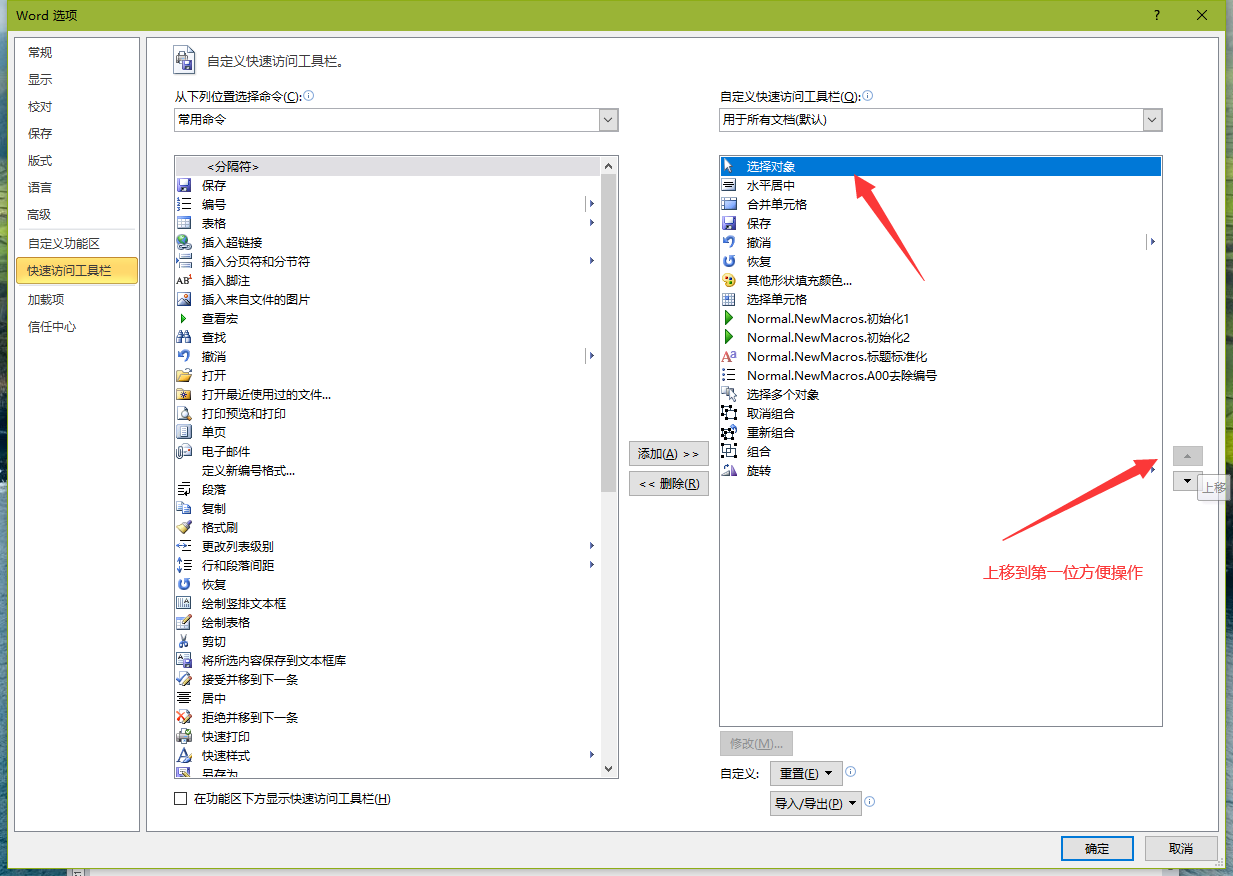Open the 导入/导出 dropdown button
1233x876 pixels.
point(816,803)
